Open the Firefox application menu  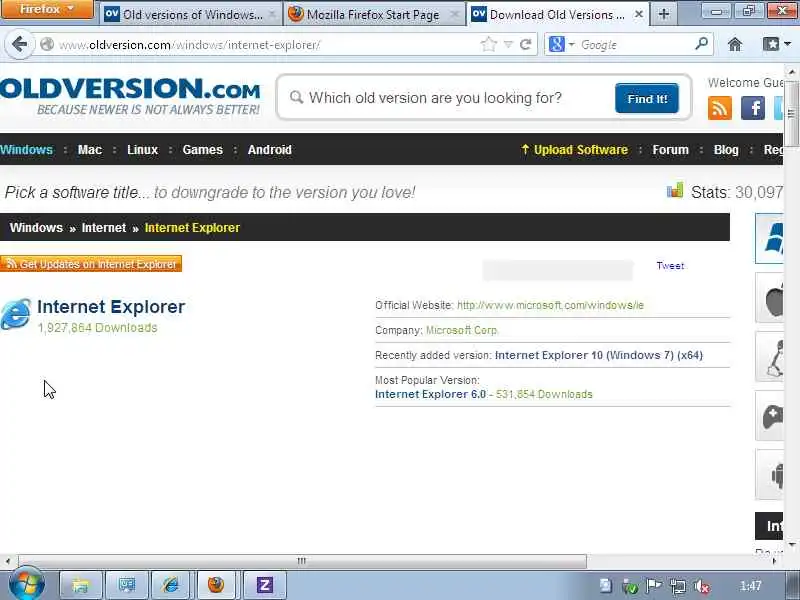[x=47, y=9]
